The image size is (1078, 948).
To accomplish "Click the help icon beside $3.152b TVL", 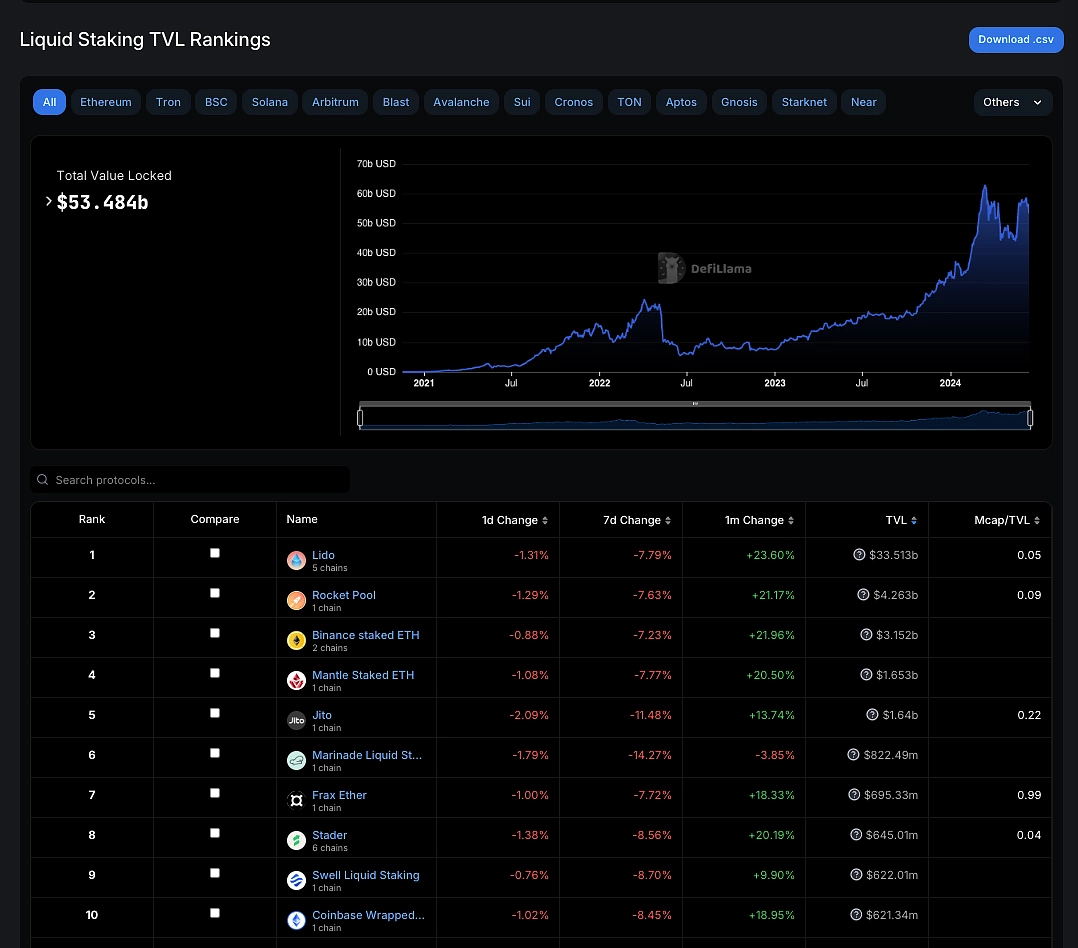I will click(866, 634).
